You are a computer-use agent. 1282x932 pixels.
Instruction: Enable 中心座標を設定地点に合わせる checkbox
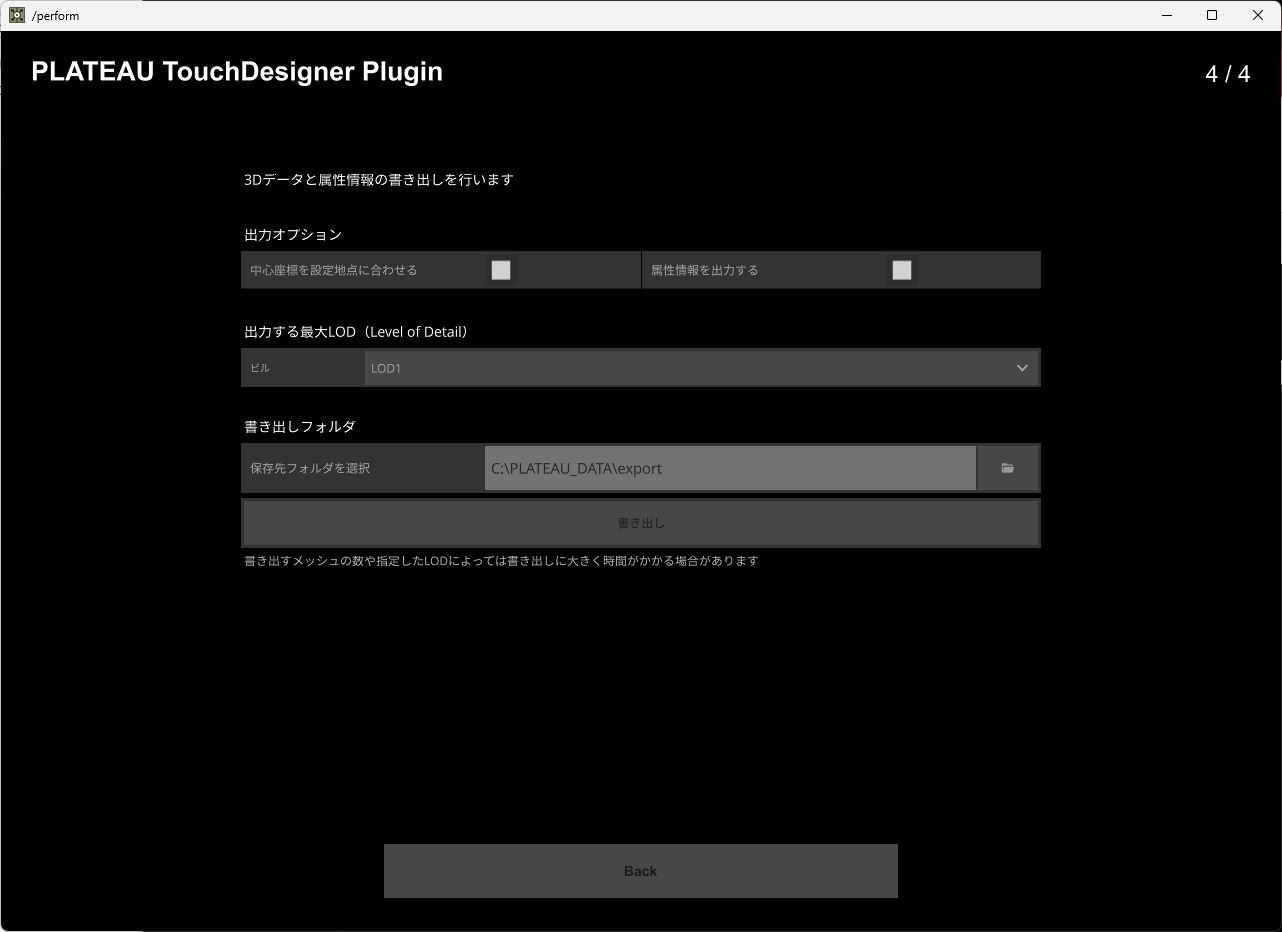[501, 270]
